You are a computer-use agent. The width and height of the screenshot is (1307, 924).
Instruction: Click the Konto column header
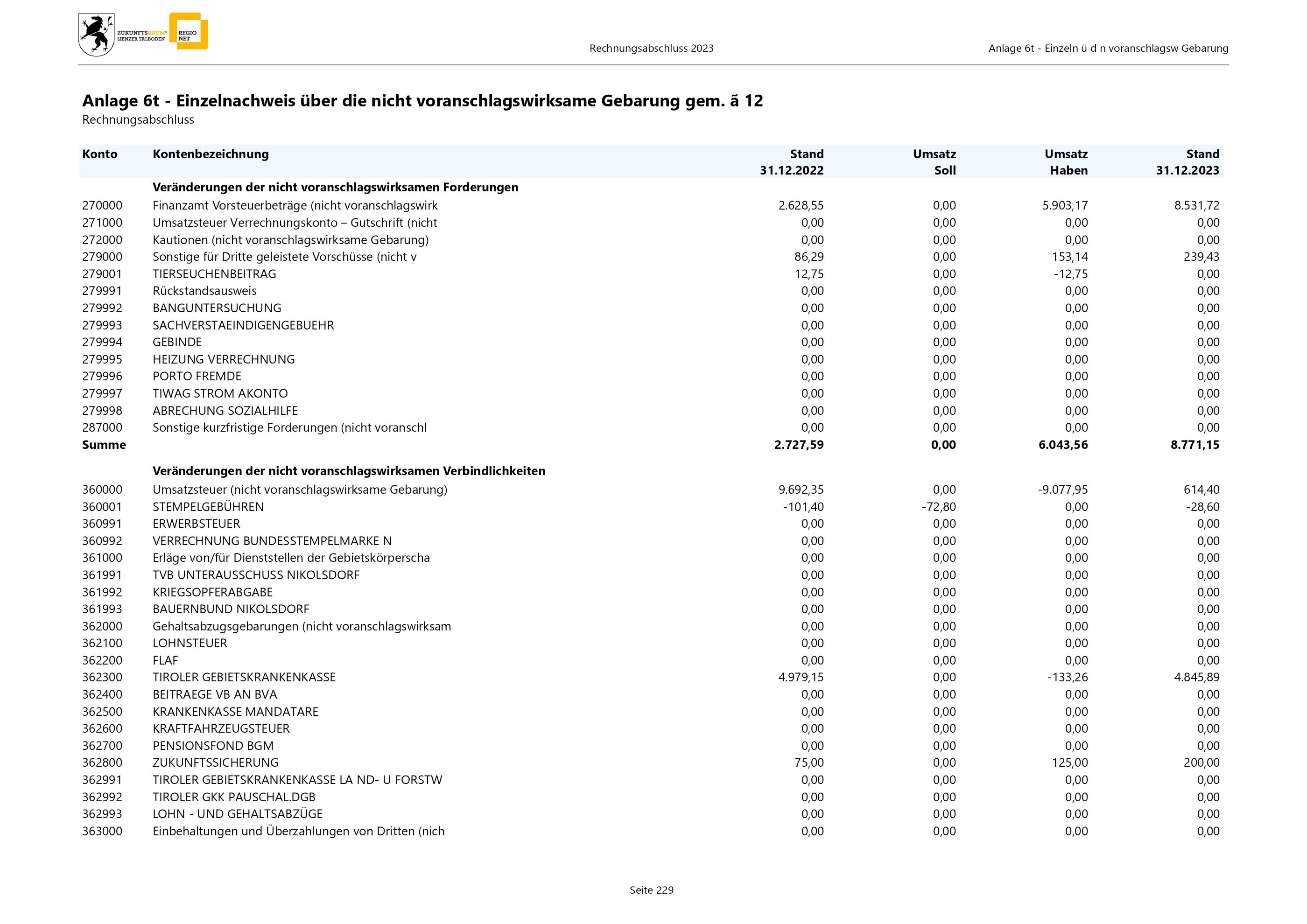coord(99,154)
